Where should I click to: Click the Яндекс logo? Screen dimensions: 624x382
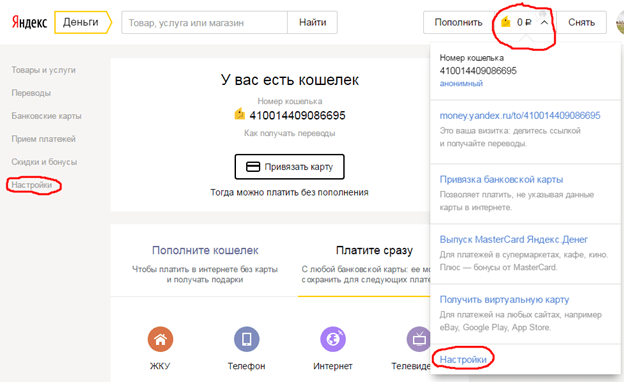29,22
